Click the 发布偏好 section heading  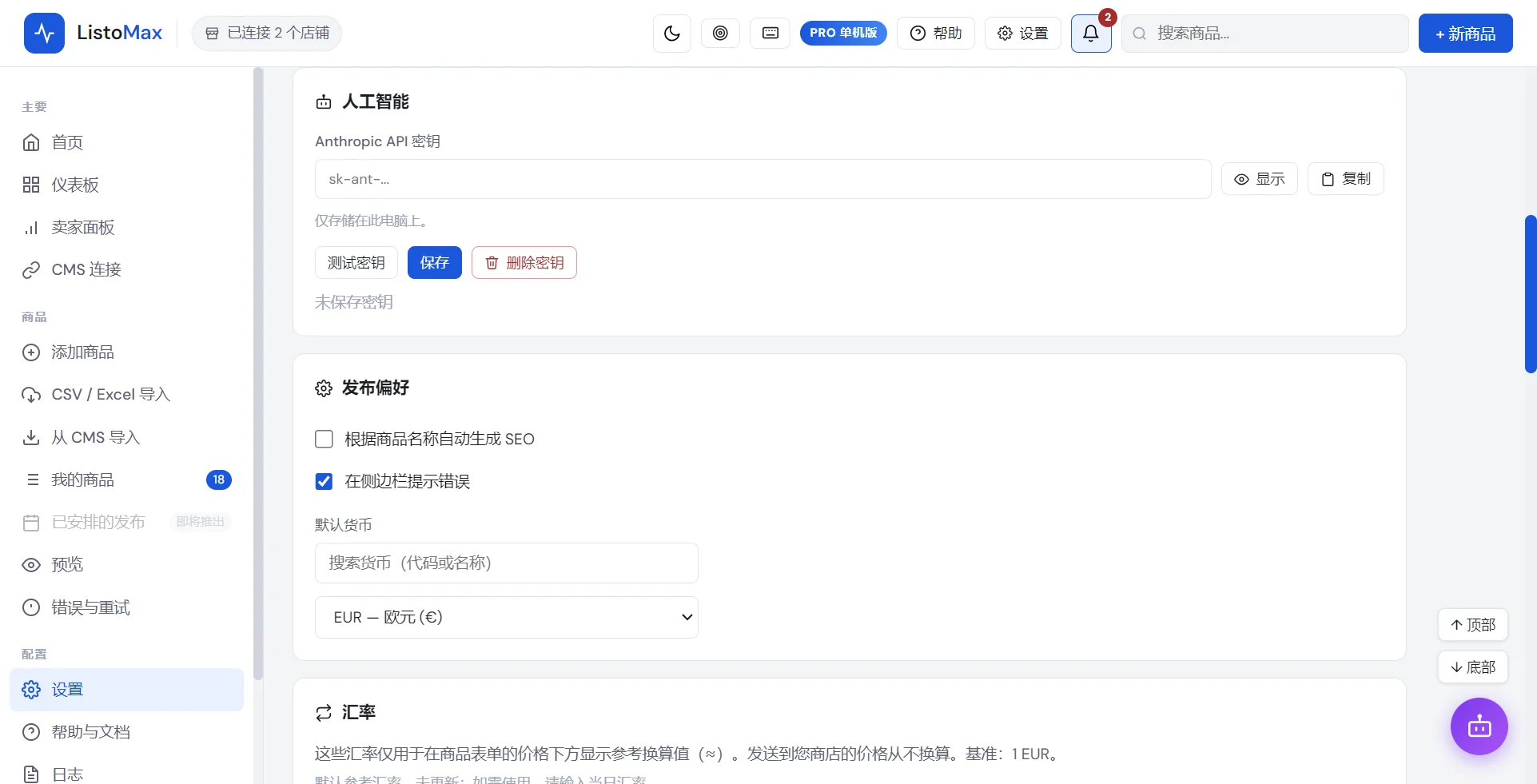(375, 388)
